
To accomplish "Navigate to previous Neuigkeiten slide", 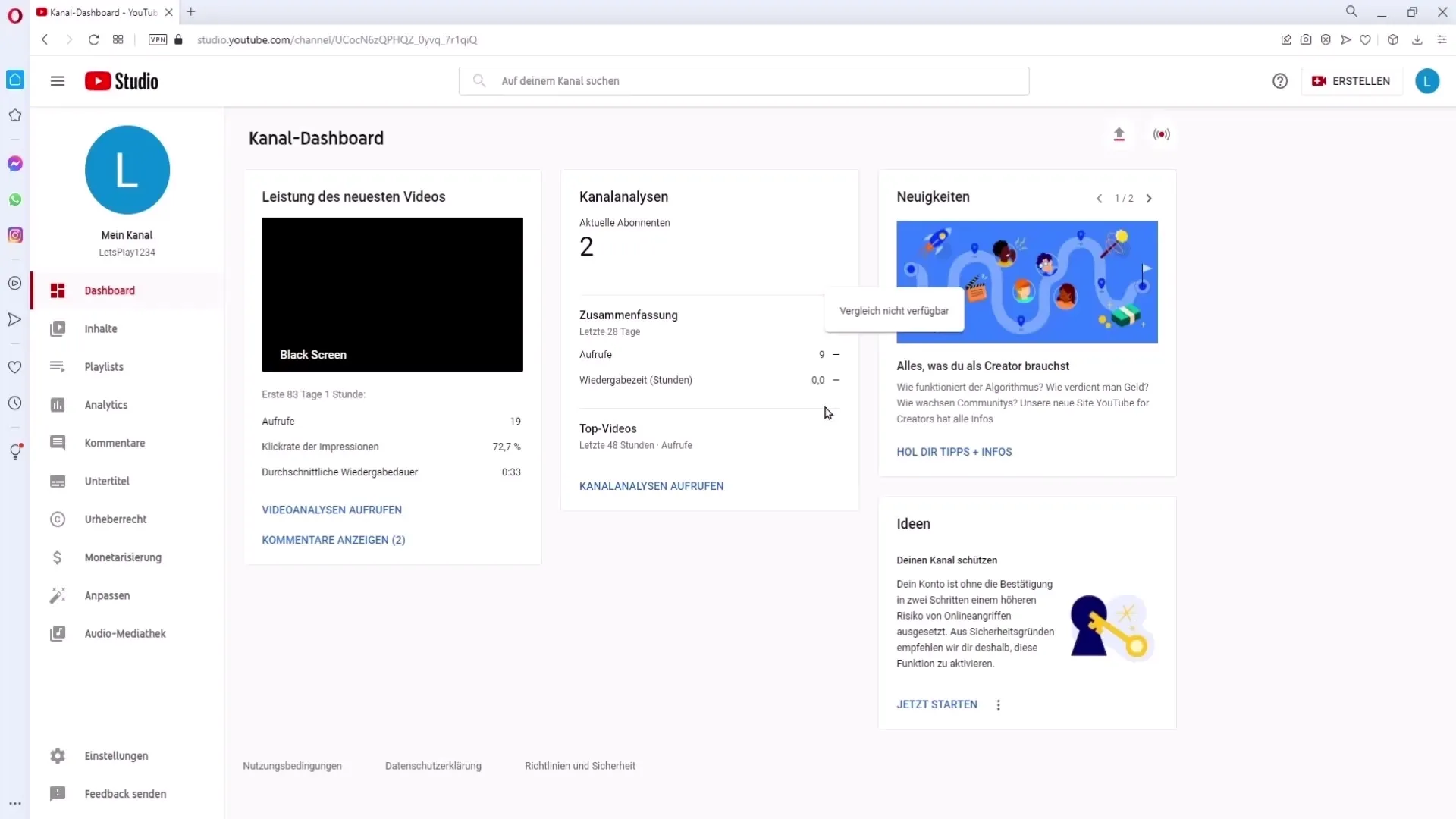I will (x=1099, y=198).
